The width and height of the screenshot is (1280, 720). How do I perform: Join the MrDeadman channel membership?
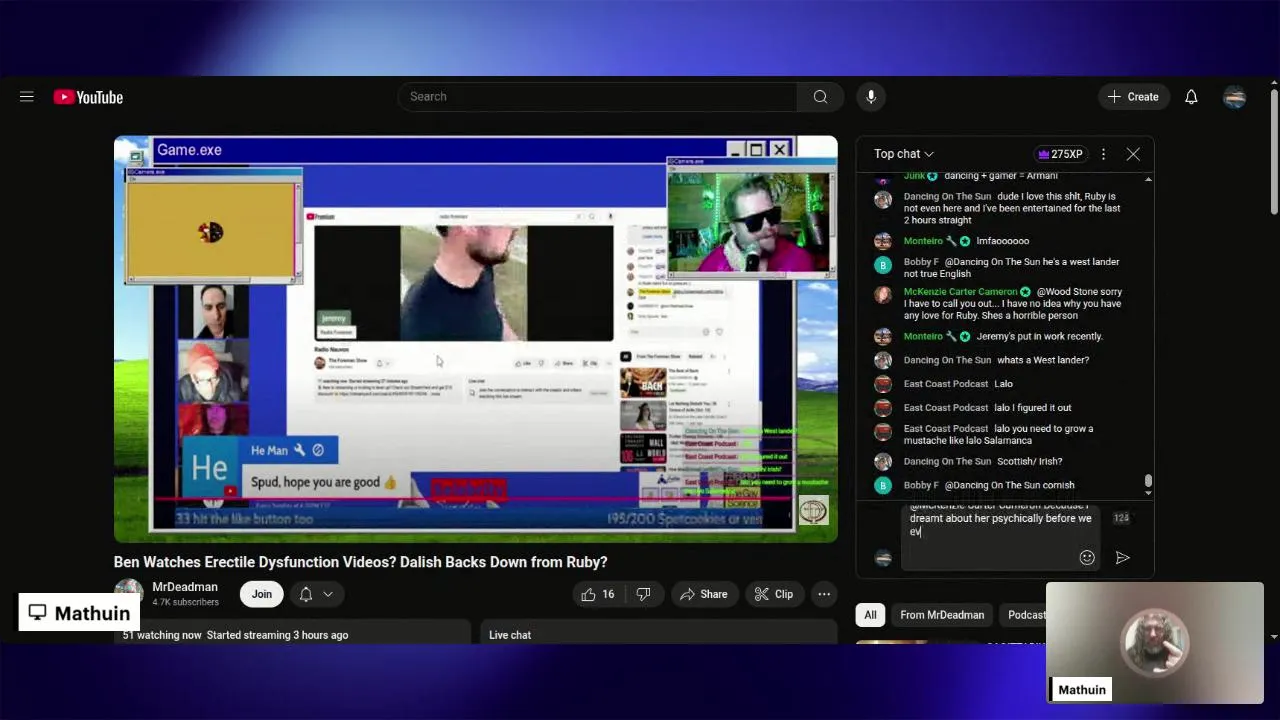[x=262, y=594]
